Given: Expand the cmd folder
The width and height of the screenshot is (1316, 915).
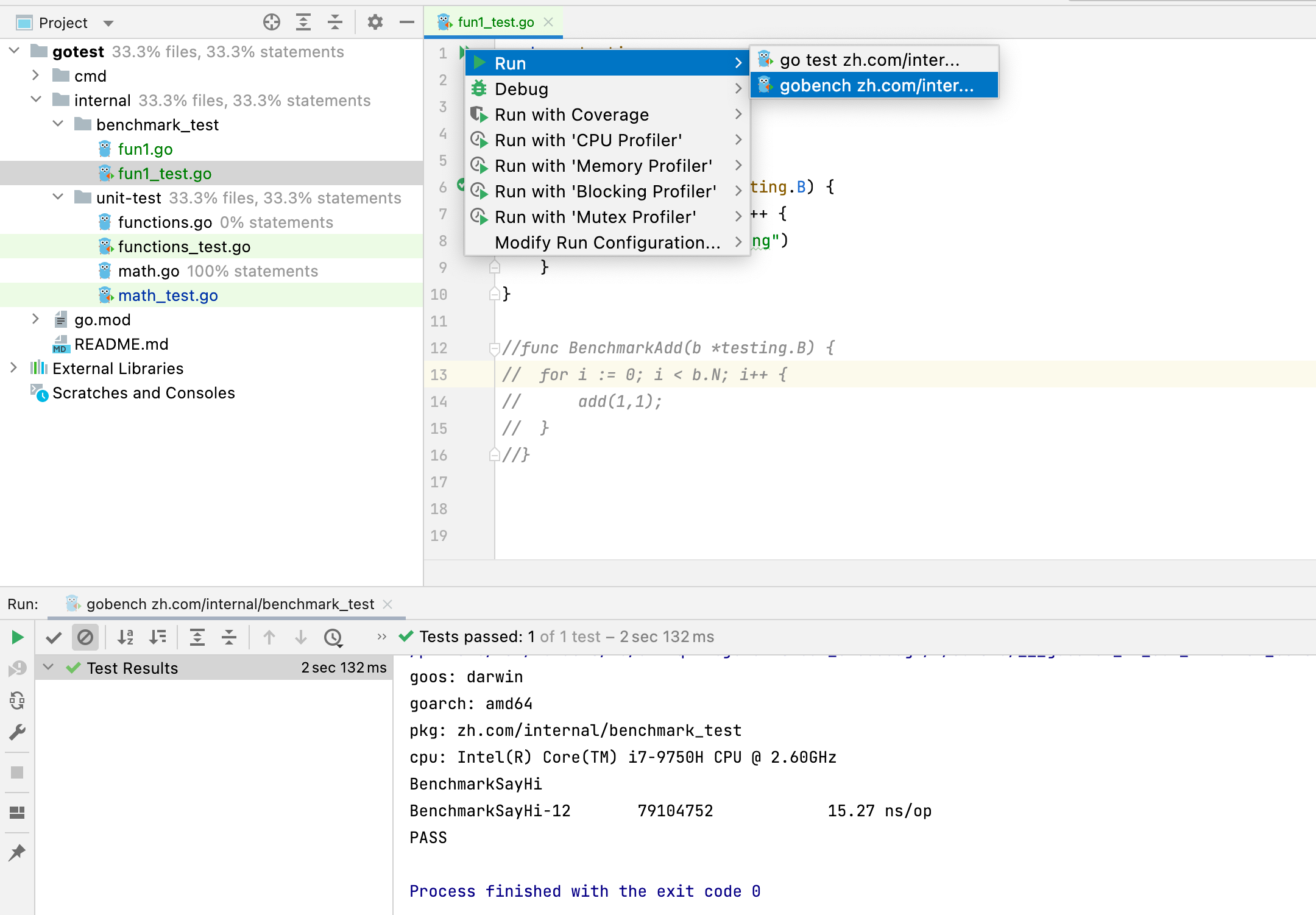Looking at the screenshot, I should [35, 76].
